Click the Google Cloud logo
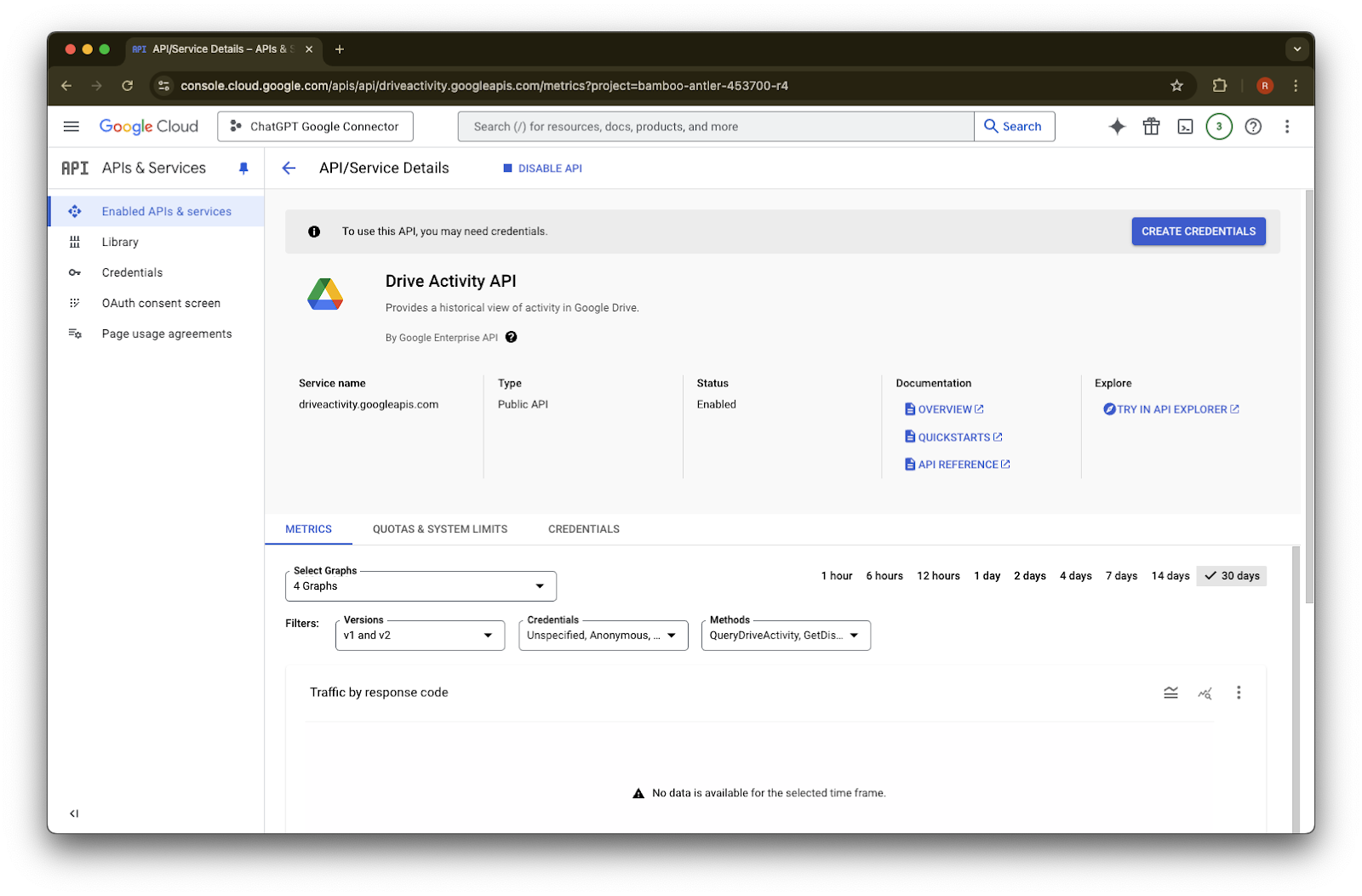The image size is (1362, 896). pos(149,127)
